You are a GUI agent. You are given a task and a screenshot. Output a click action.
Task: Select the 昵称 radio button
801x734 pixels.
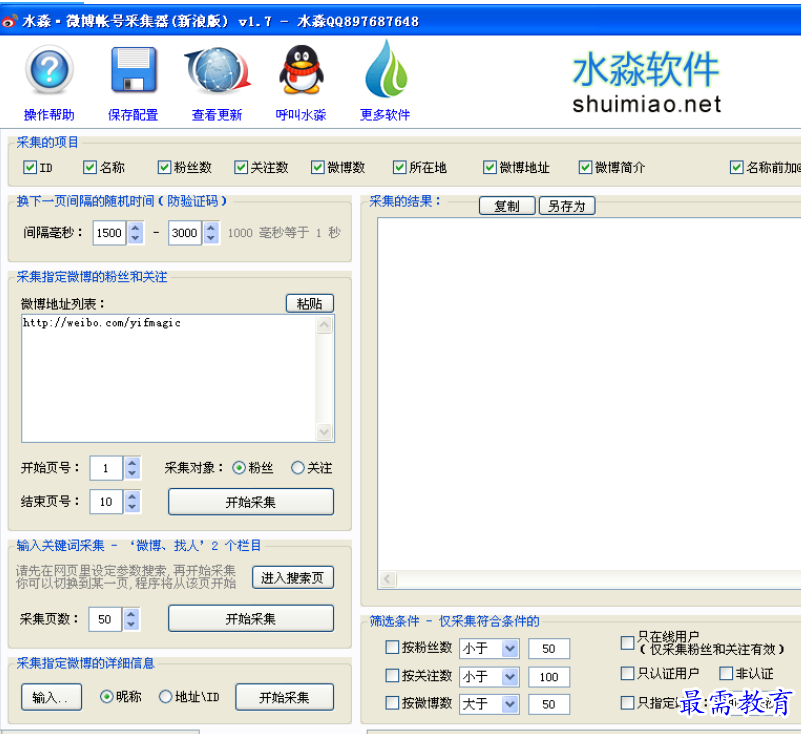click(x=106, y=697)
